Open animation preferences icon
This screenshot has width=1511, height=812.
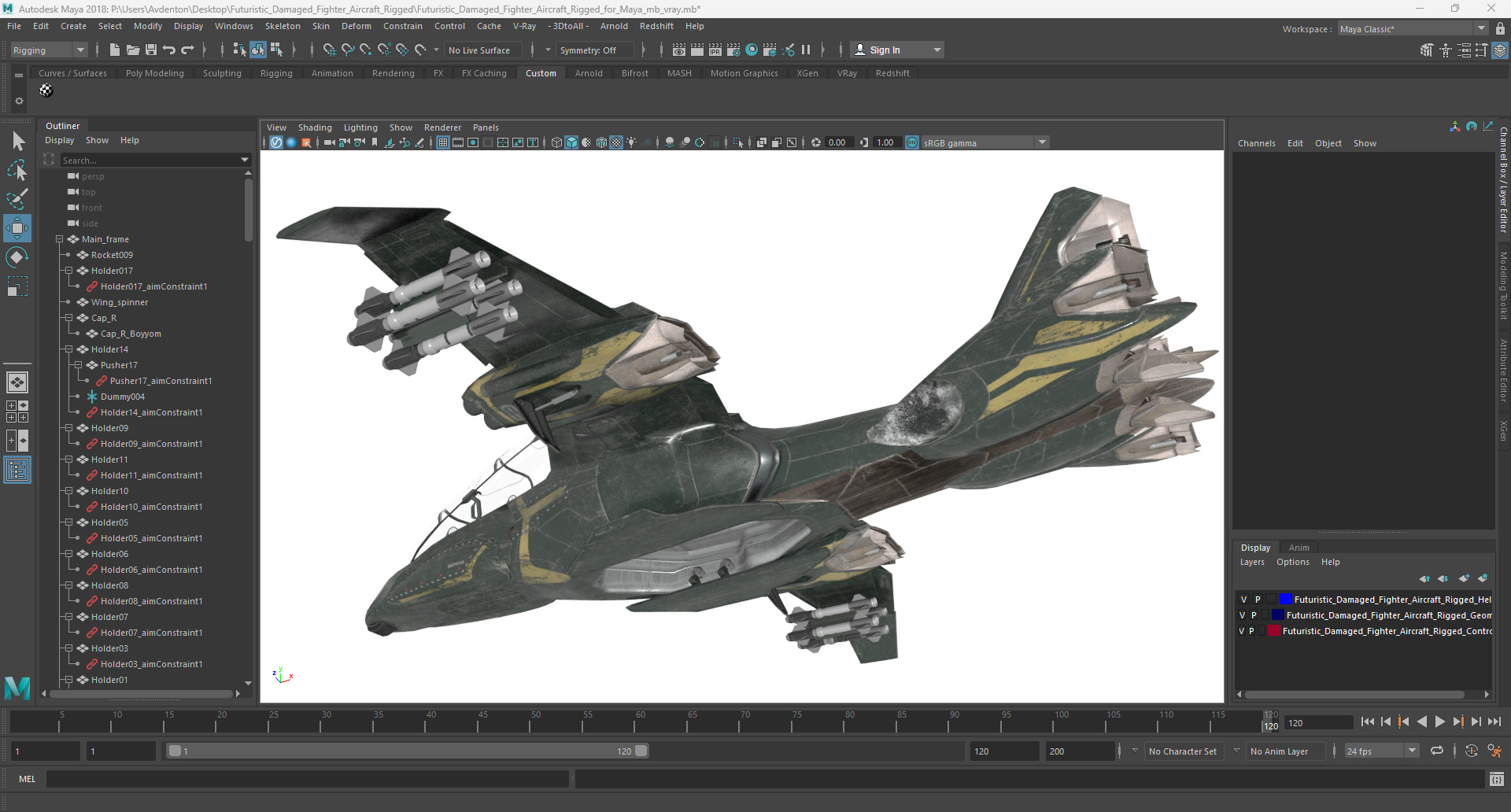pos(1494,751)
